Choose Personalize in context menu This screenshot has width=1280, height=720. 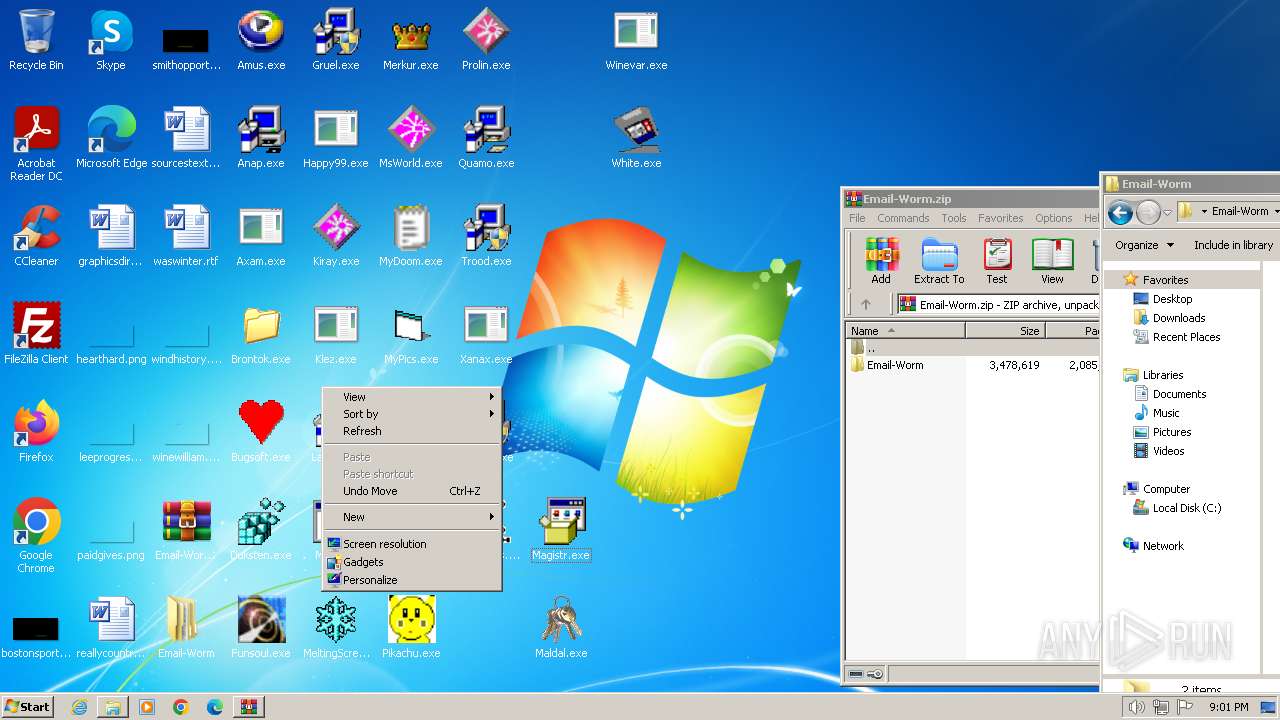pos(412,580)
